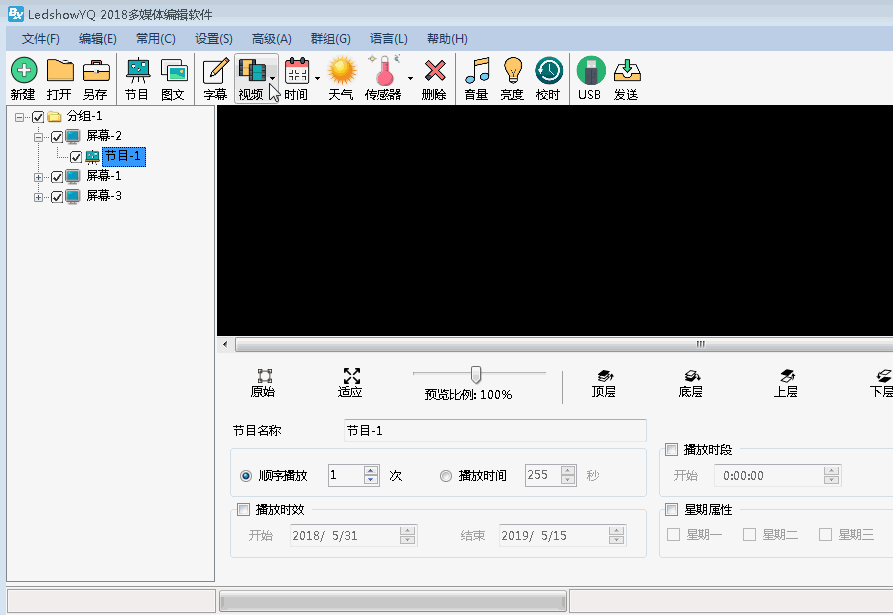893x615 pixels.
Task: Open the 视频 tool dropdown arrow
Action: [270, 78]
